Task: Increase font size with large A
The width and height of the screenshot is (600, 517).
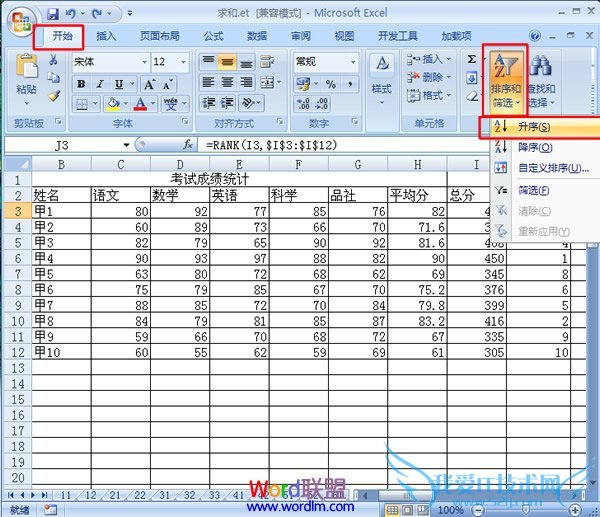Action: tap(149, 84)
